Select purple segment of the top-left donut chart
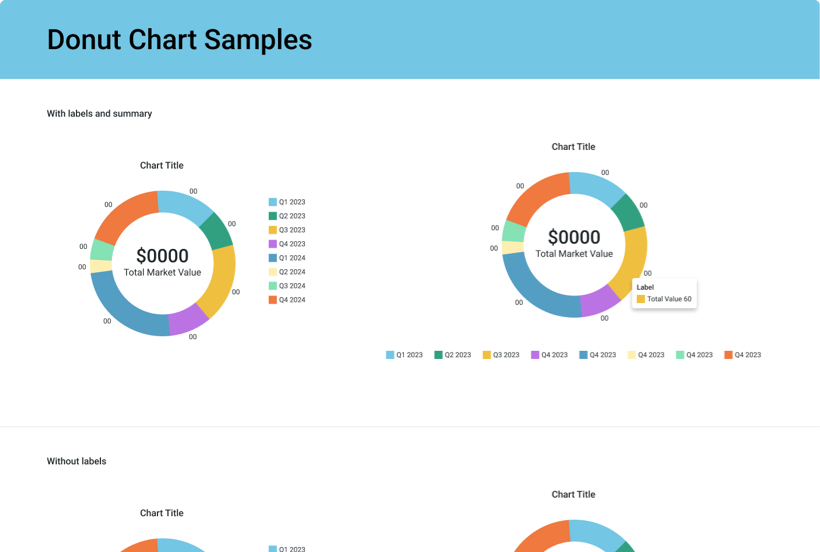Image resolution: width=820 pixels, height=552 pixels. (187, 320)
